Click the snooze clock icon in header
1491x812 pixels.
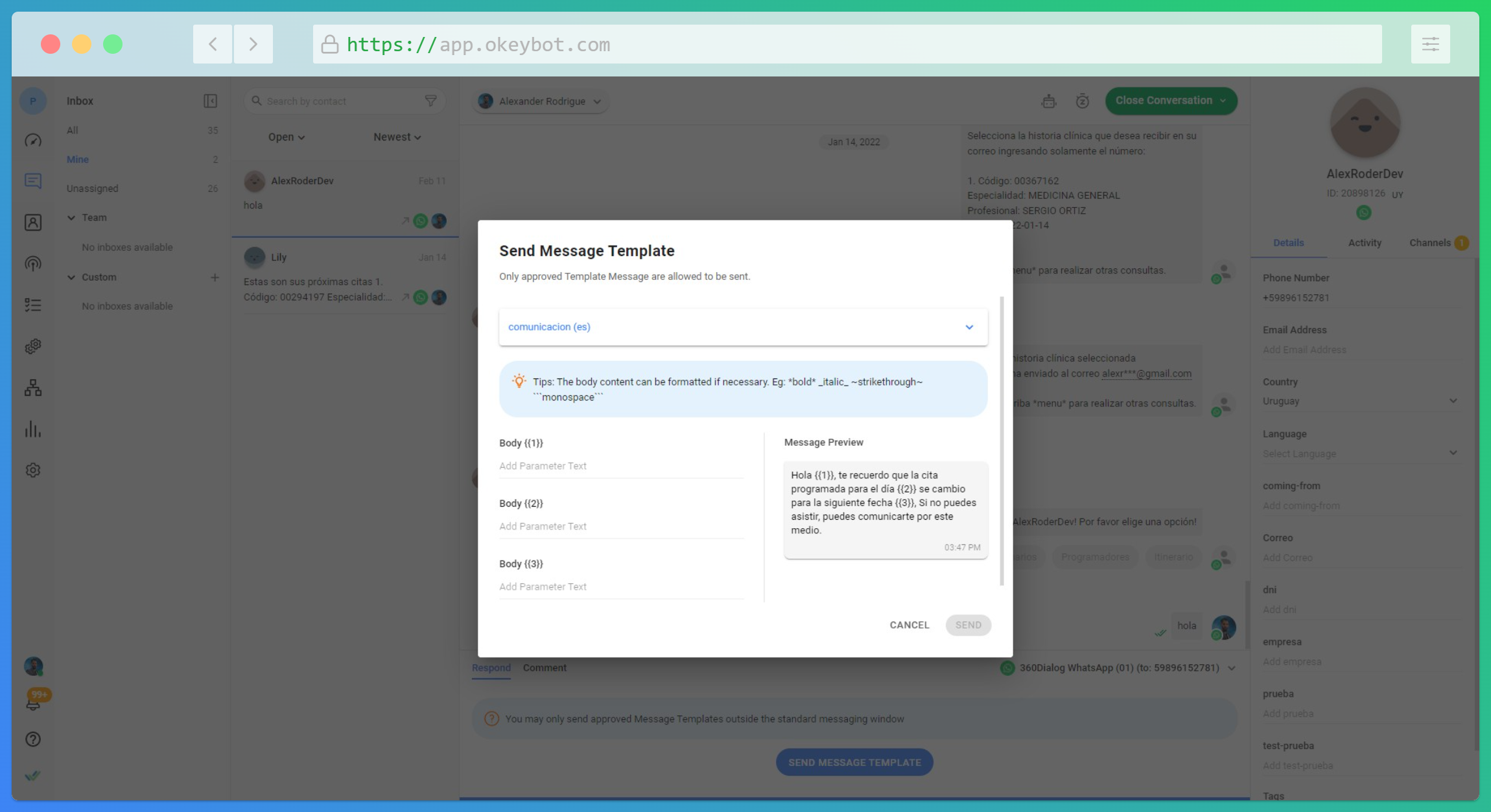[x=1083, y=101]
